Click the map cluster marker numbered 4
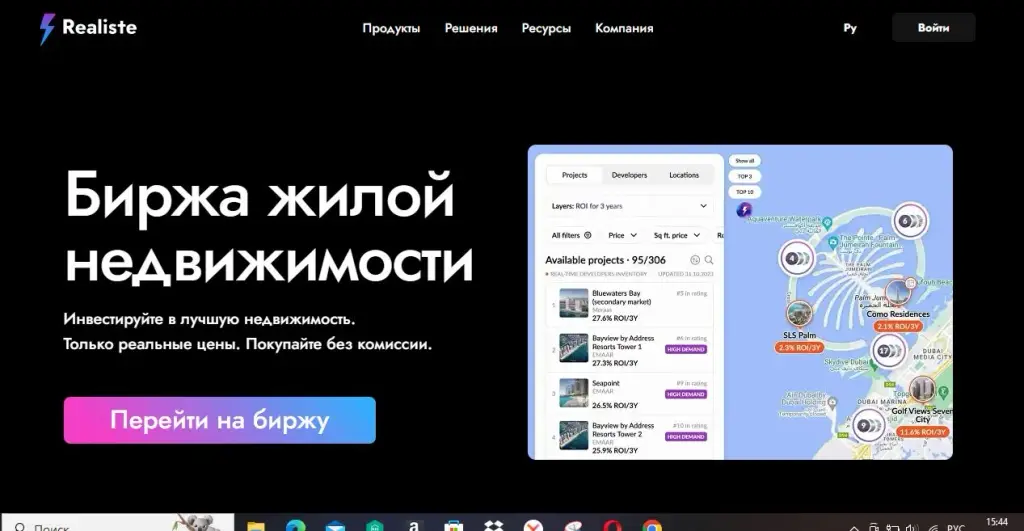The image size is (1024, 531). (x=797, y=259)
